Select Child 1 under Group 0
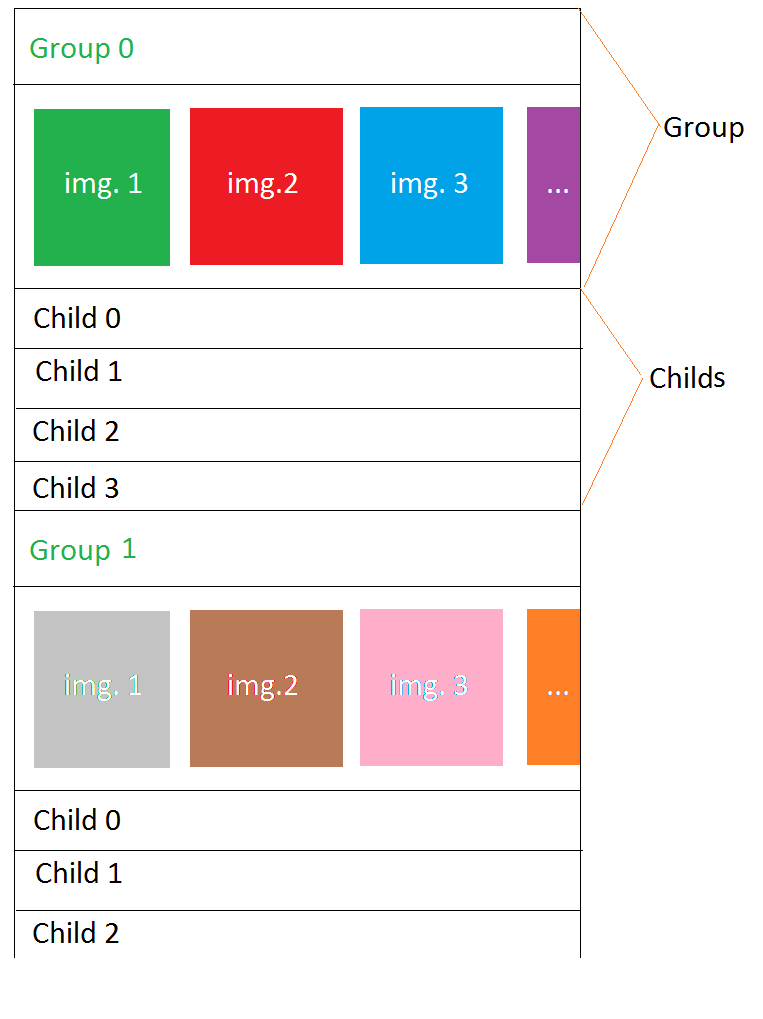The height and width of the screenshot is (1019, 763). (x=297, y=378)
